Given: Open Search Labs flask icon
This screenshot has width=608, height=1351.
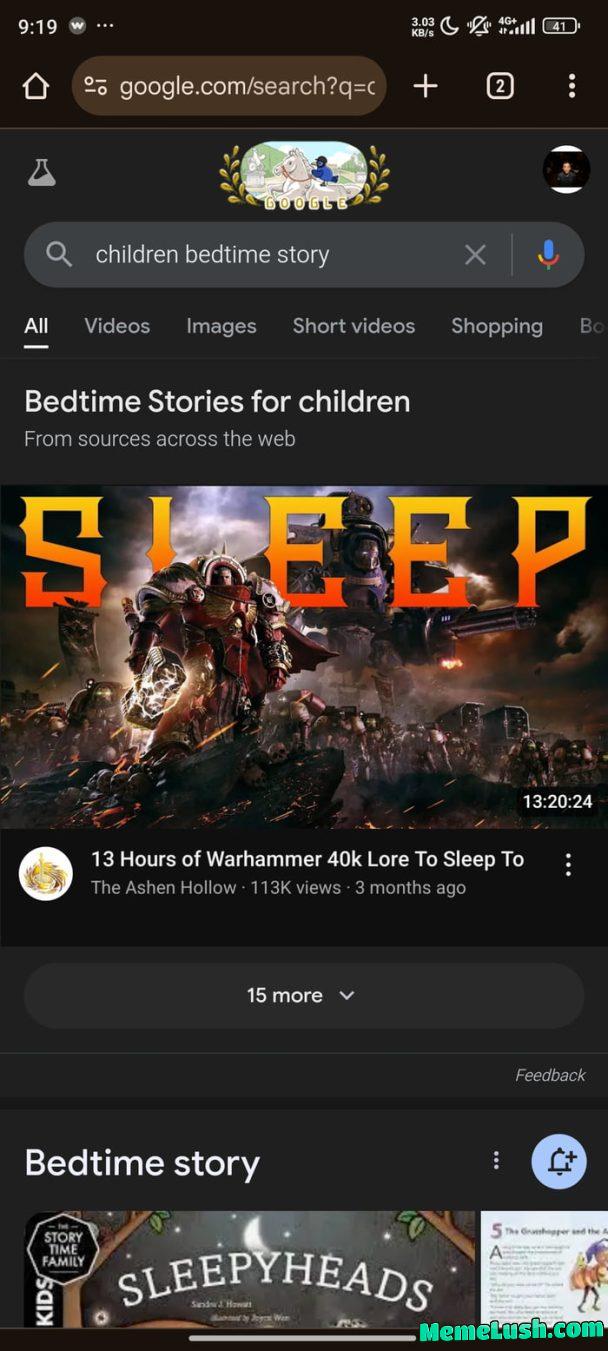Looking at the screenshot, I should [x=41, y=172].
